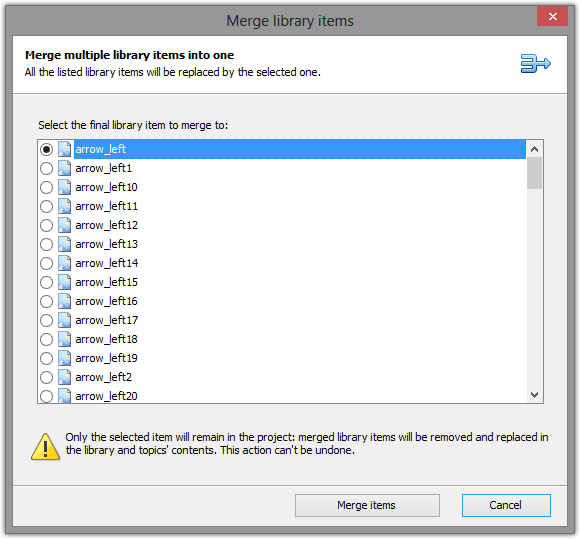Click the image icon next to arrow_left16
This screenshot has width=581, height=540.
(x=64, y=301)
